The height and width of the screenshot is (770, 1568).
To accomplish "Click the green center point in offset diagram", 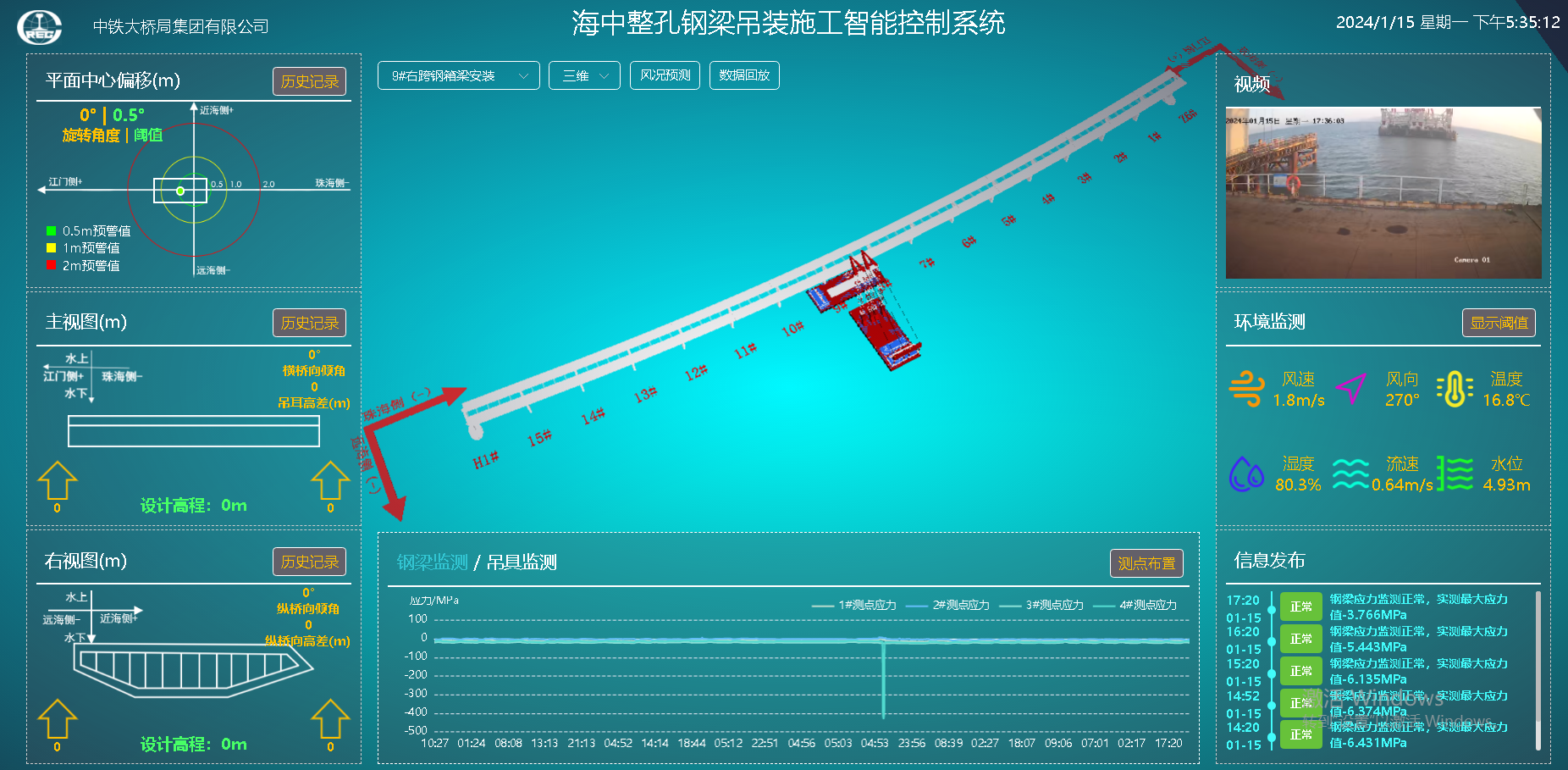I will (180, 191).
